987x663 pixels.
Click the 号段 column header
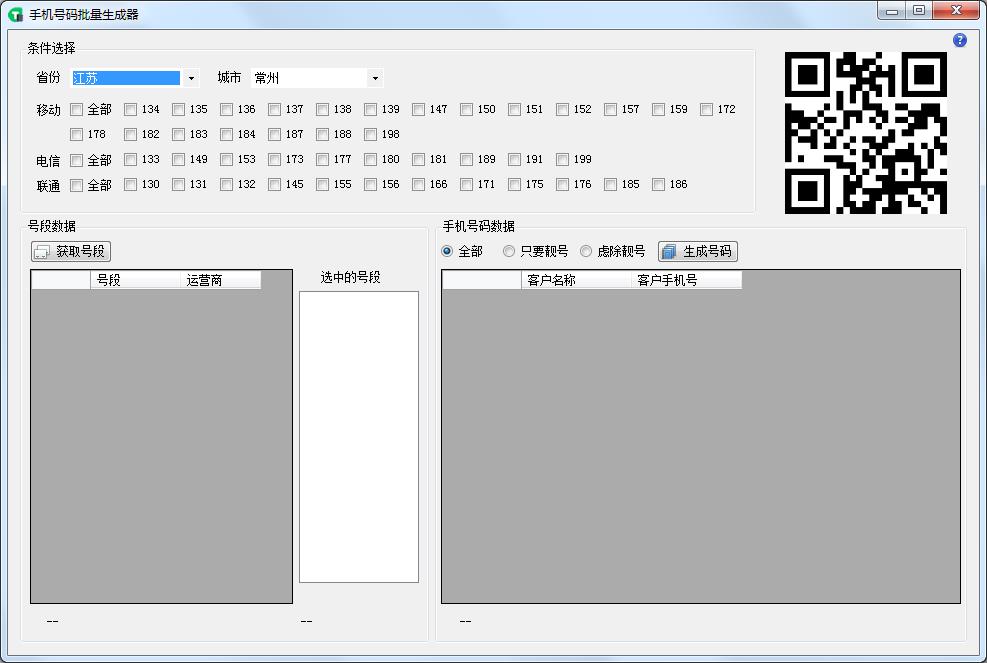tap(135, 280)
